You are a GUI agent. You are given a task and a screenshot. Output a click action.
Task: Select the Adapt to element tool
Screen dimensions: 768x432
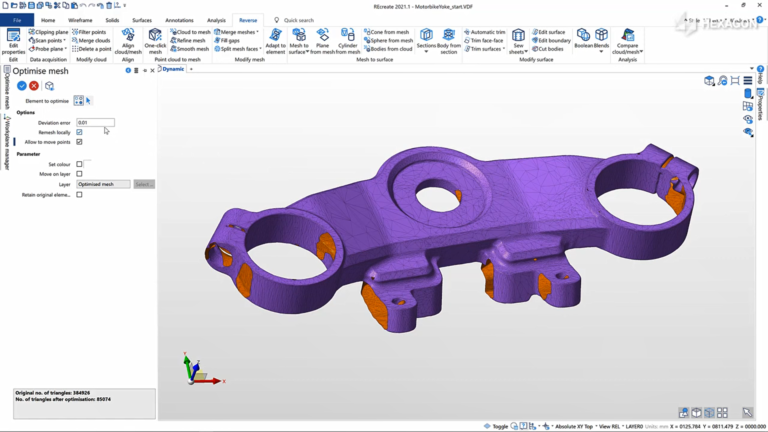click(x=275, y=41)
